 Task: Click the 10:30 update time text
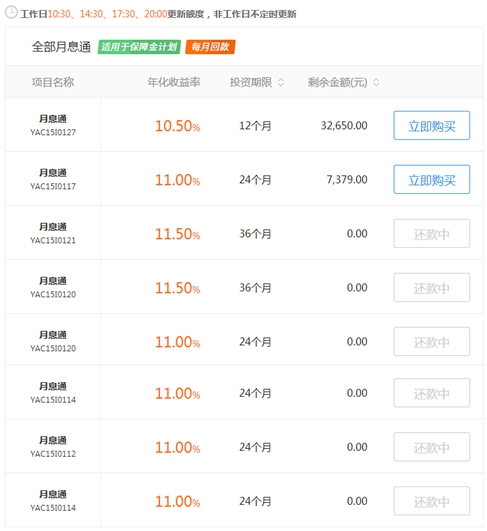pos(59,14)
